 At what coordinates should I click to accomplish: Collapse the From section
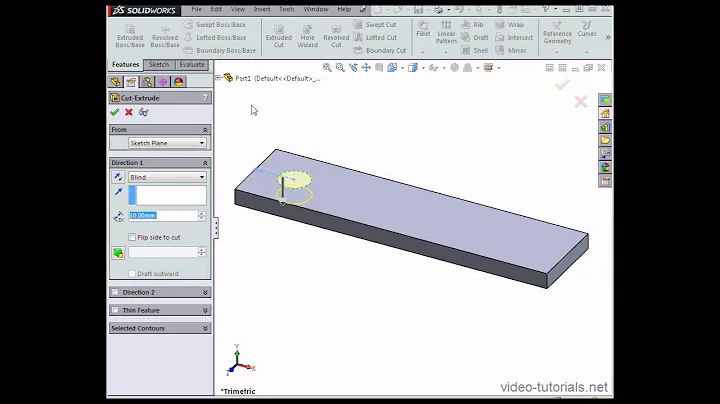pos(205,130)
